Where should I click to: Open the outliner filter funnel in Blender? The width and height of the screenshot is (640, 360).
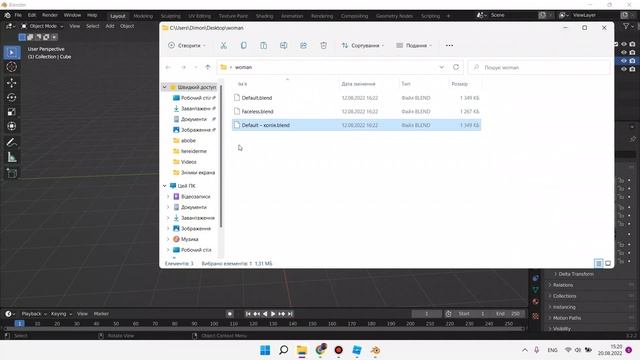626,26
